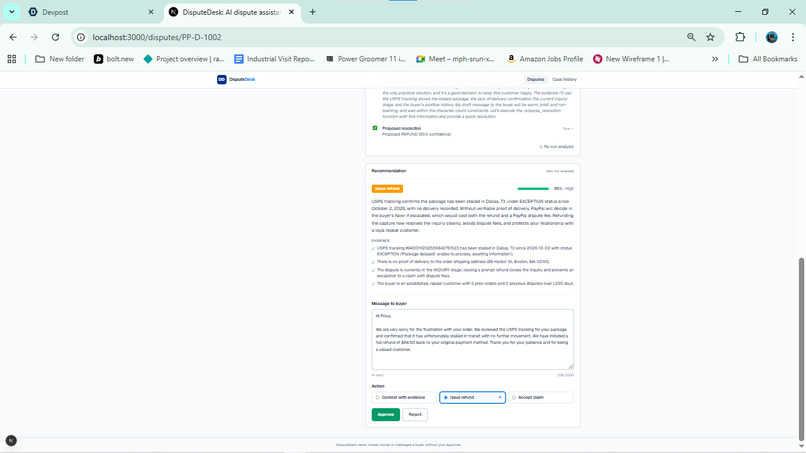Viewport: 806px width, 453px height.
Task: Open the Meet mph-srun bookmark
Action: click(455, 59)
